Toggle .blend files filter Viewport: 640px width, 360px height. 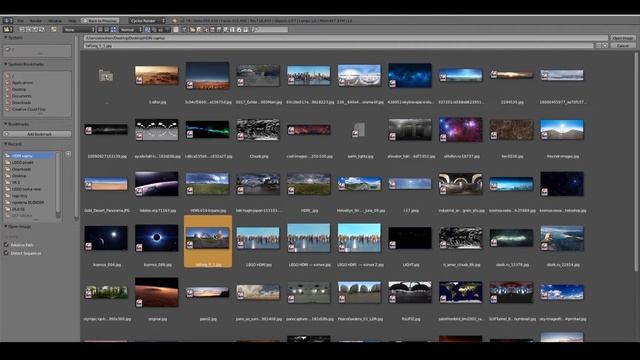coord(199,29)
